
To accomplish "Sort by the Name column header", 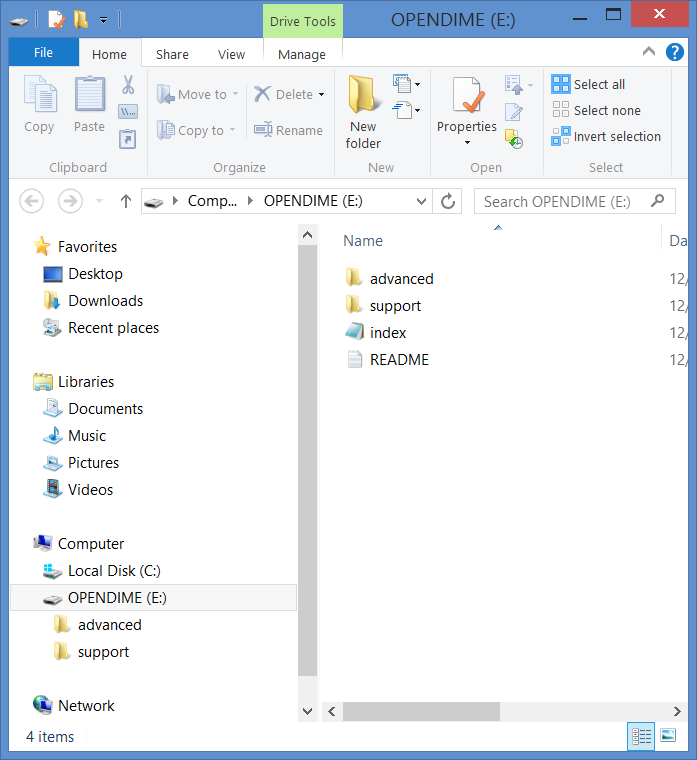I will (363, 241).
